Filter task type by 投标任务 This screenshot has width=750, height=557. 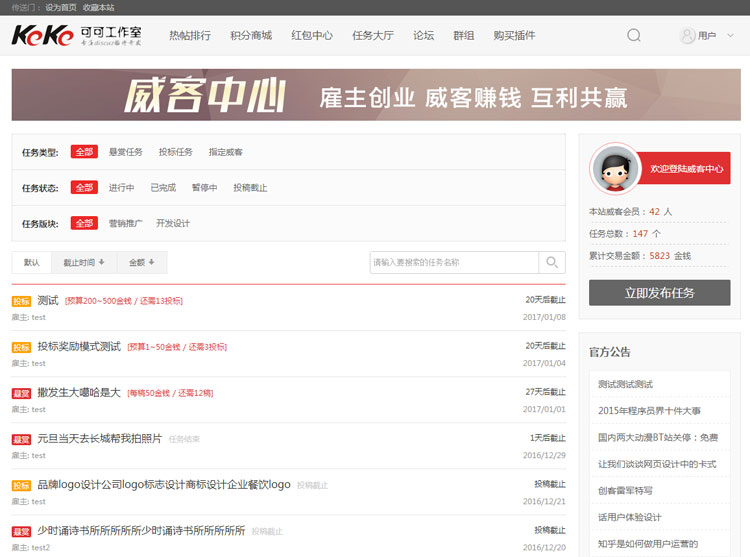[x=176, y=152]
